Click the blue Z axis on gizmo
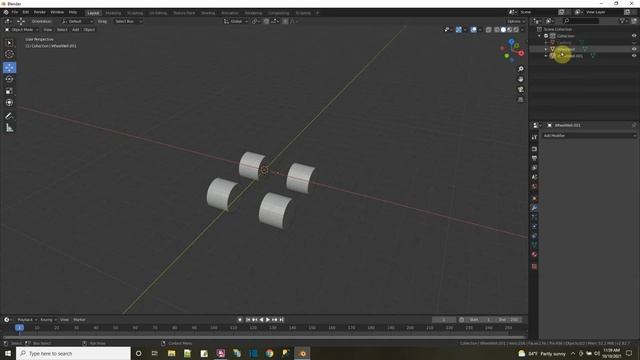The width and height of the screenshot is (640, 360). point(511,42)
